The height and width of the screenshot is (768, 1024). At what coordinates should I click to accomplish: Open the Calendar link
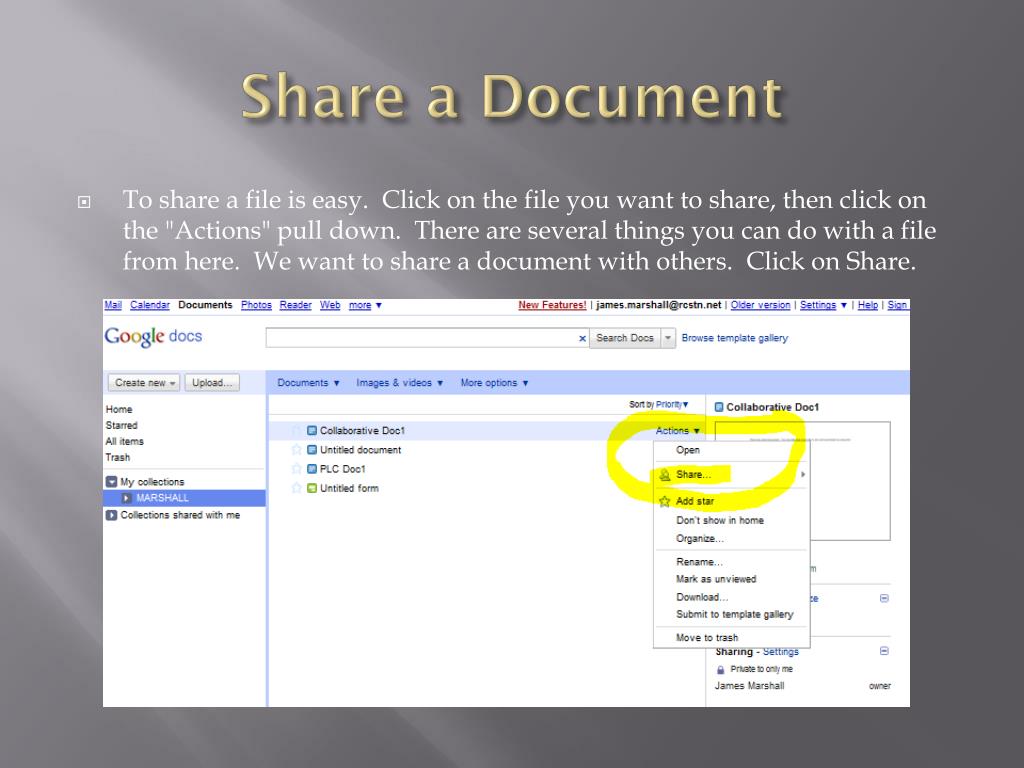pos(150,305)
